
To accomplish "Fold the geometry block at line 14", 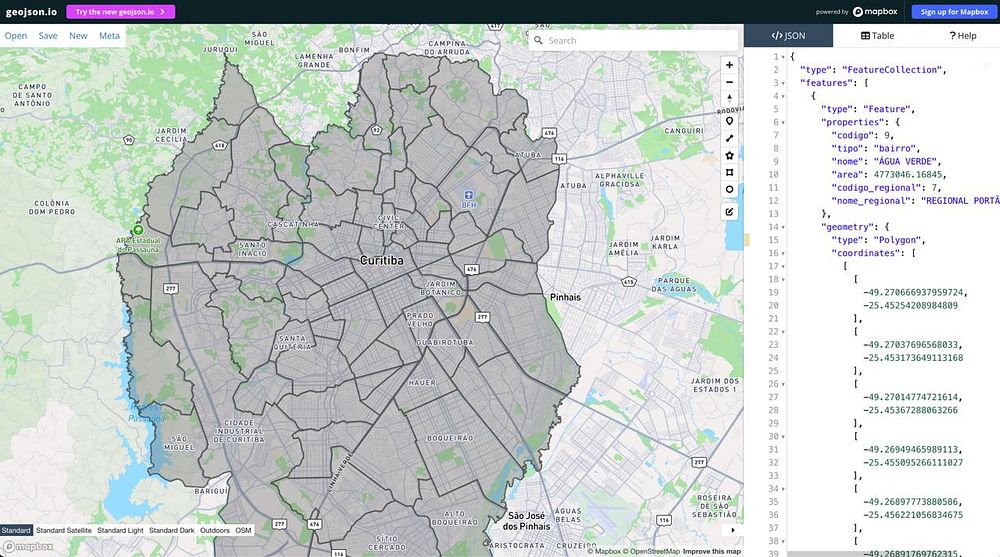I will [x=783, y=227].
